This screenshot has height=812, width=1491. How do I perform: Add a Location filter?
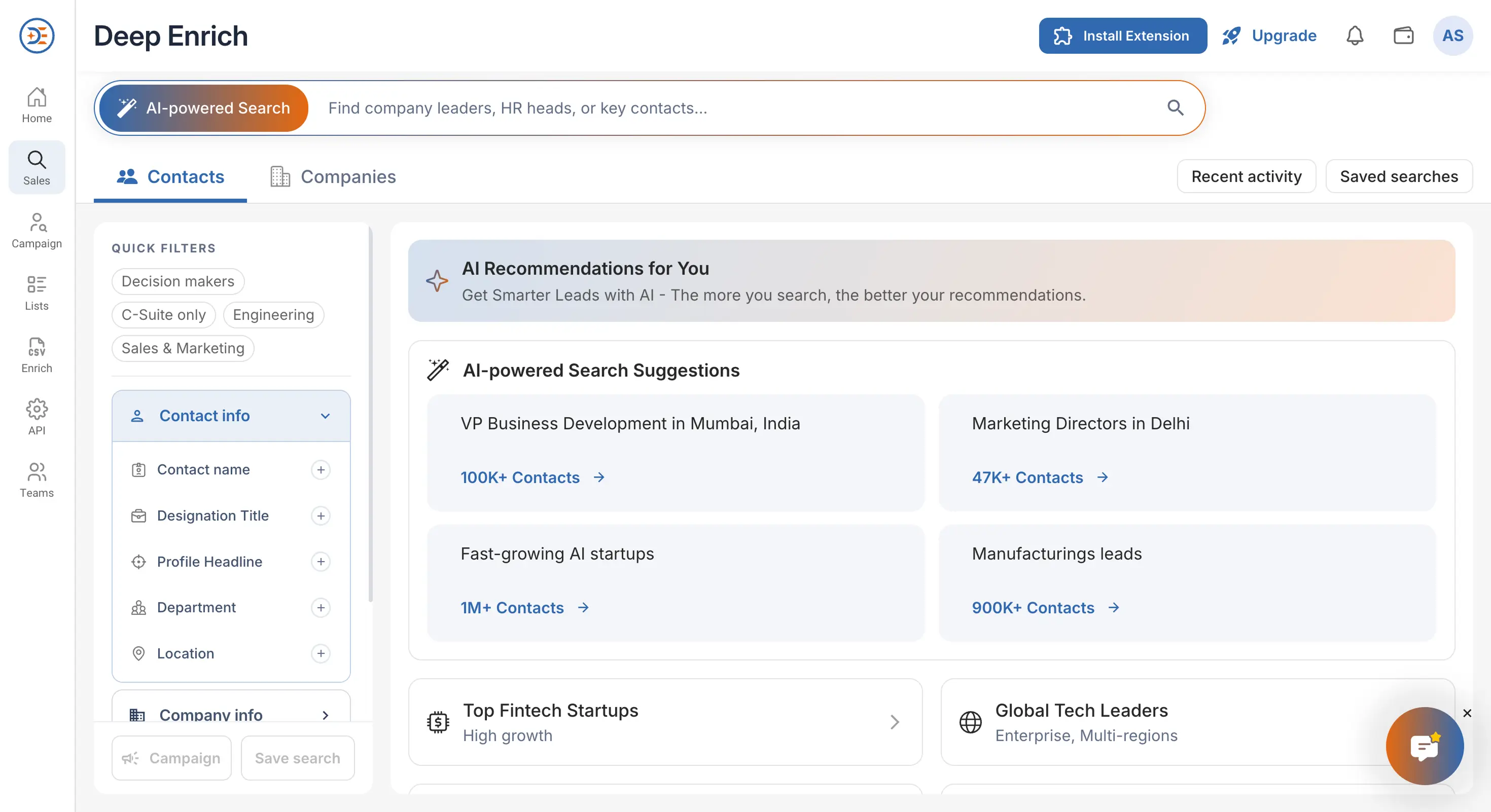pos(321,653)
